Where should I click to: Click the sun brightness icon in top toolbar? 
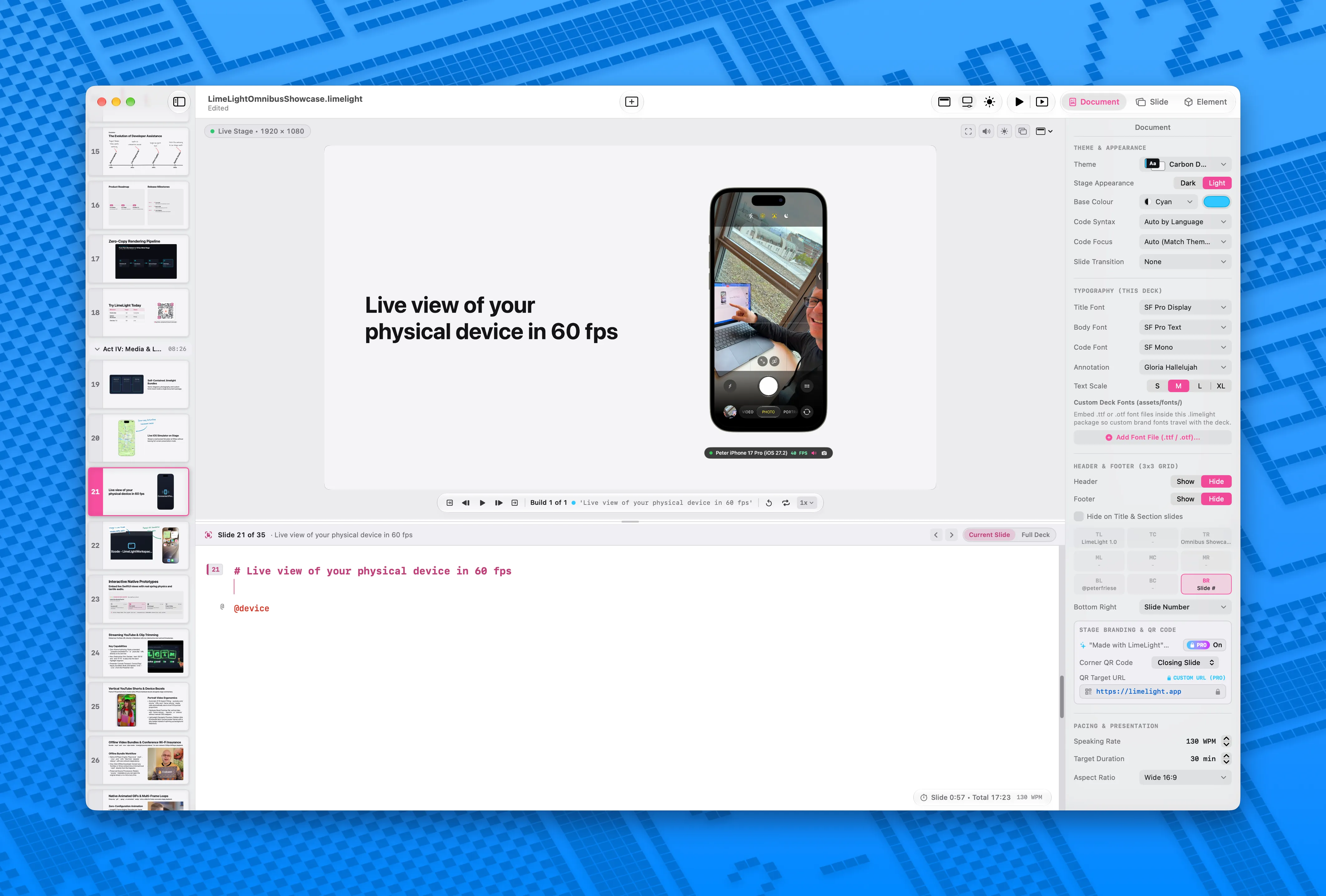tap(990, 101)
